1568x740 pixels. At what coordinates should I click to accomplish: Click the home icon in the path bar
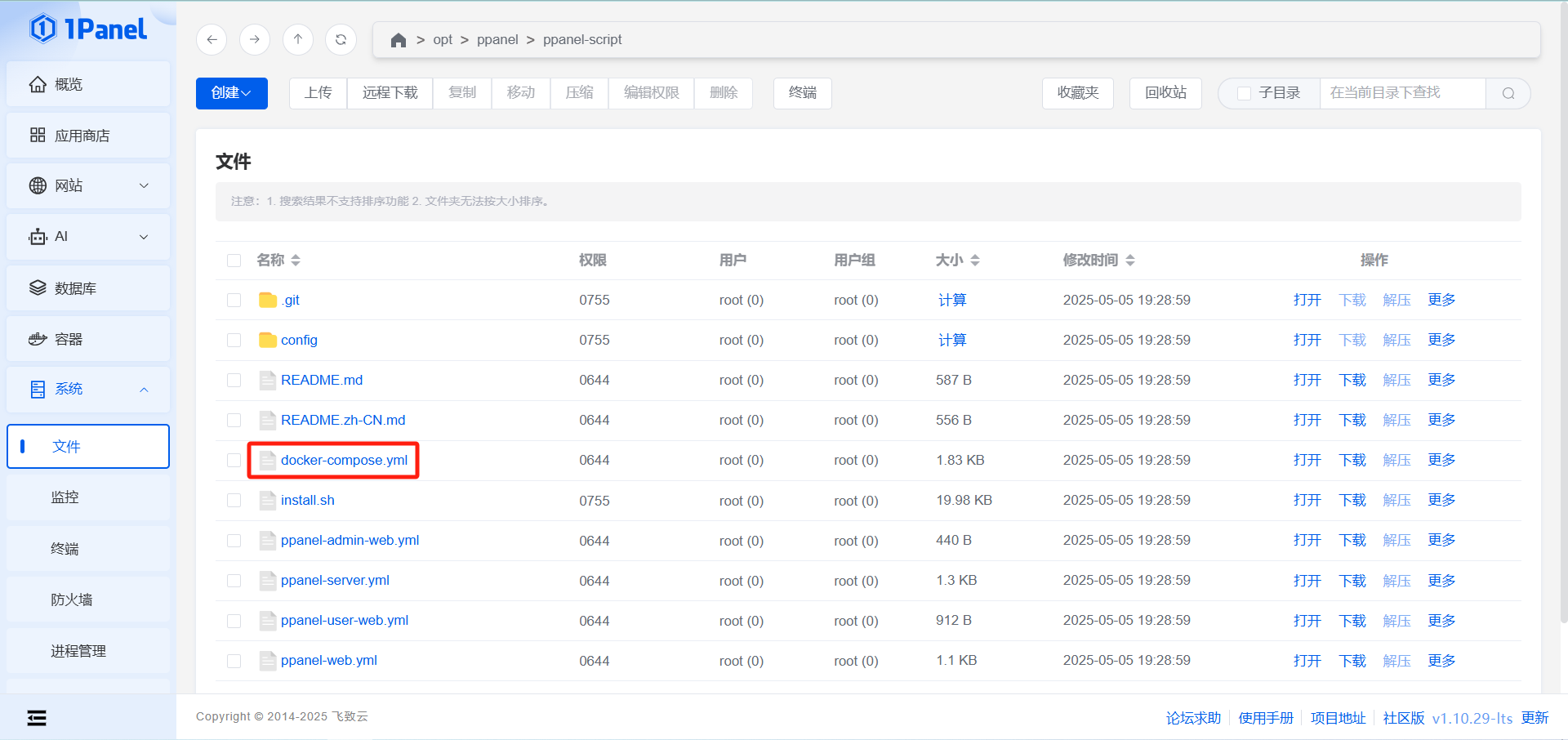(x=399, y=40)
